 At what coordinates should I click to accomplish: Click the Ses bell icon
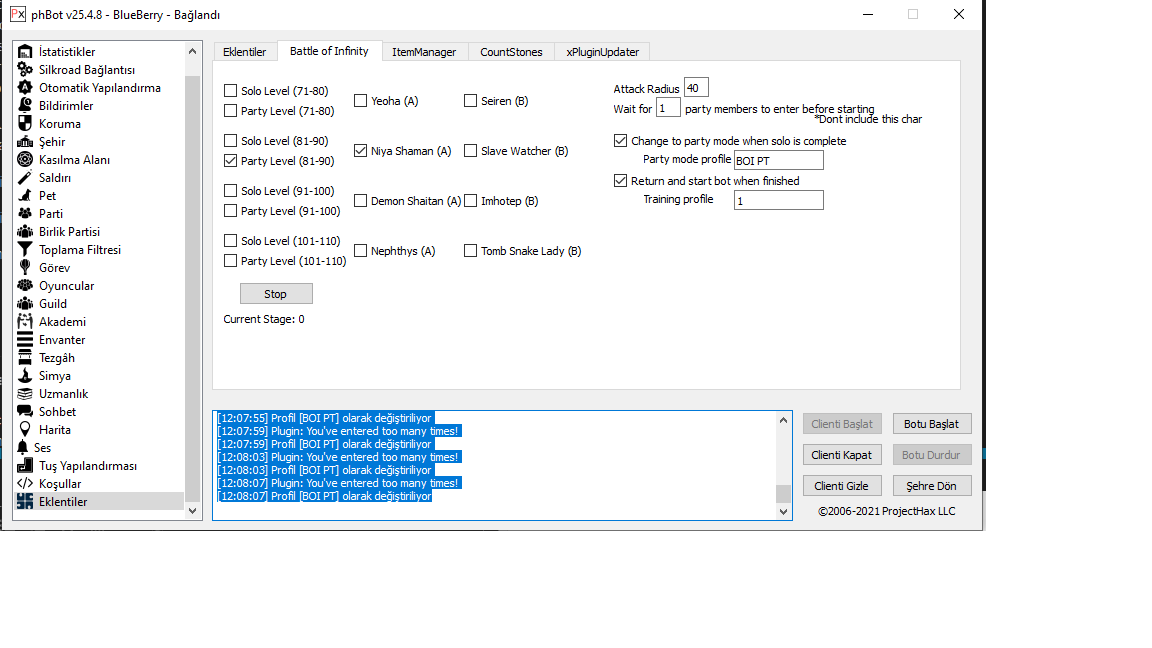click(x=23, y=448)
